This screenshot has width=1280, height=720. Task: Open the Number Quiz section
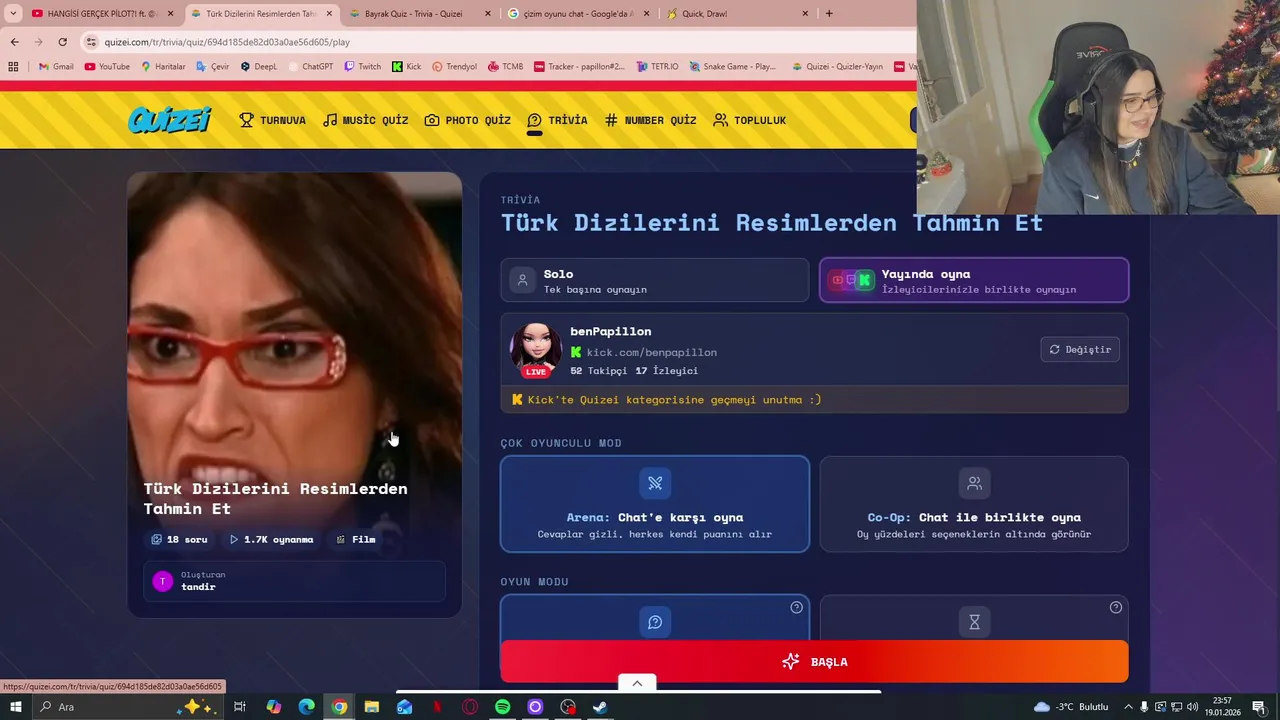(650, 120)
